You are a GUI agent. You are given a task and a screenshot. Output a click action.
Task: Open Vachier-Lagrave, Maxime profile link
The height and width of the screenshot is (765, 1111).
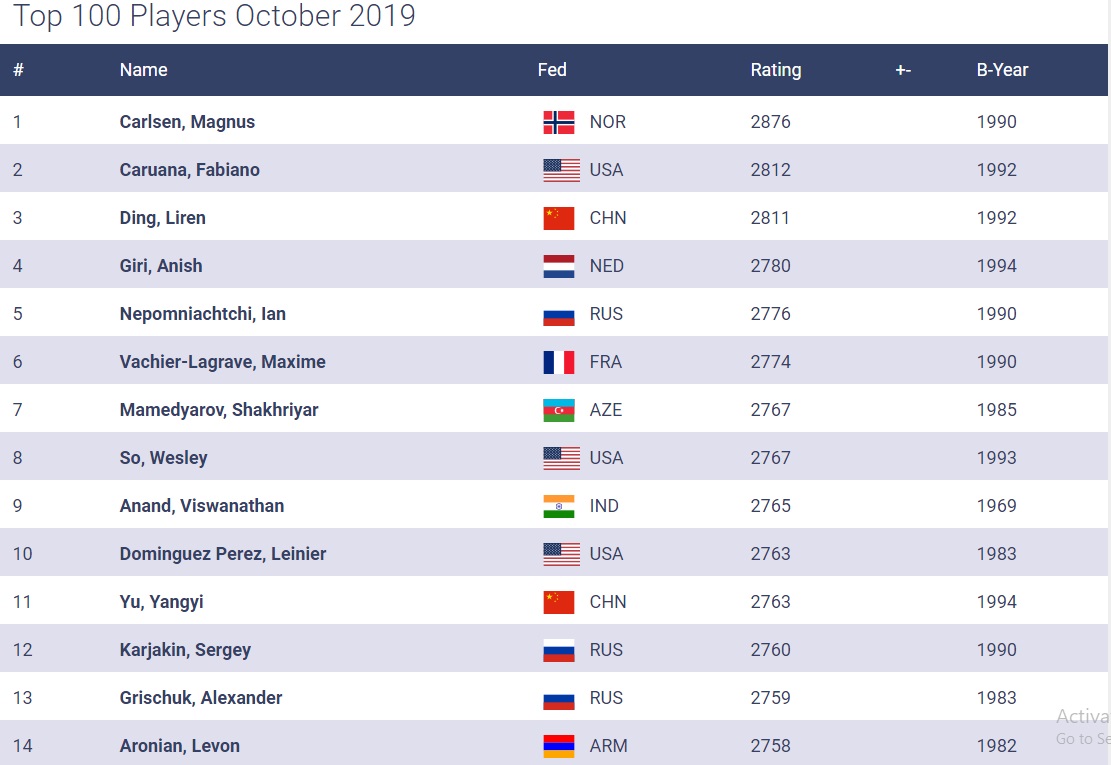[x=222, y=362]
